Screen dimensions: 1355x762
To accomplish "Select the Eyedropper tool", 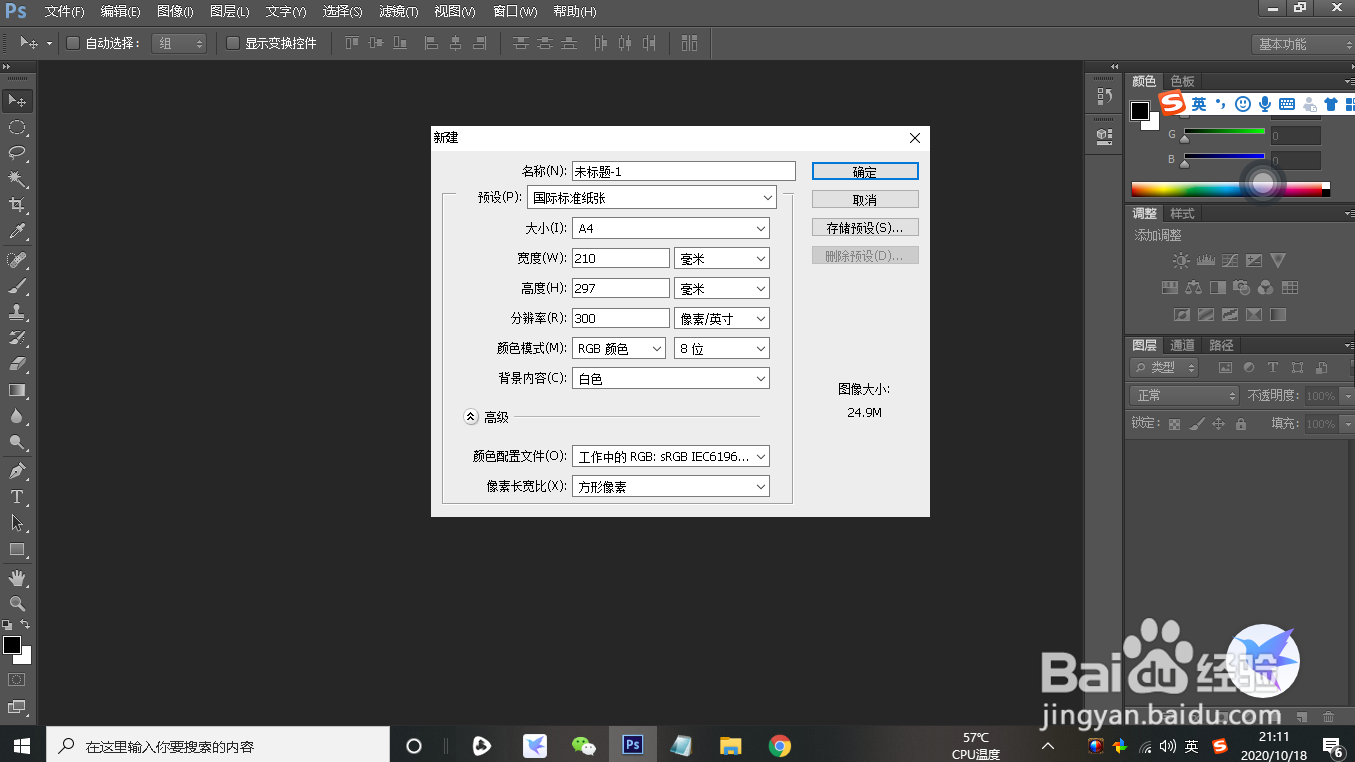I will pos(17,232).
